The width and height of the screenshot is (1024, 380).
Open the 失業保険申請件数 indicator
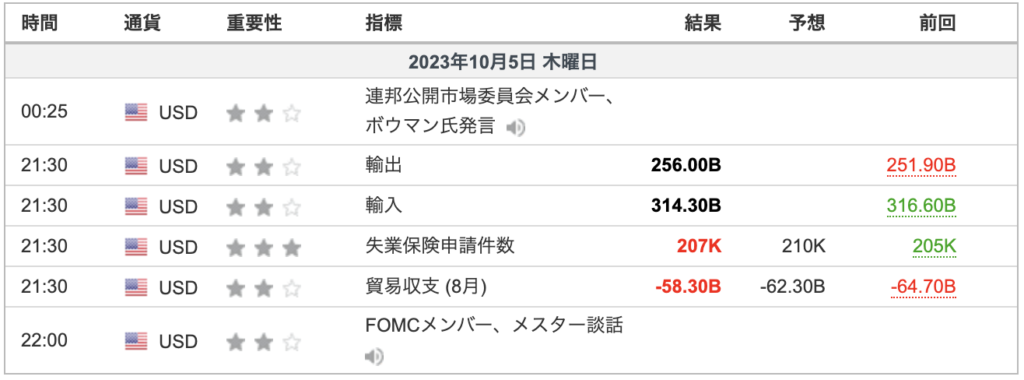point(440,246)
